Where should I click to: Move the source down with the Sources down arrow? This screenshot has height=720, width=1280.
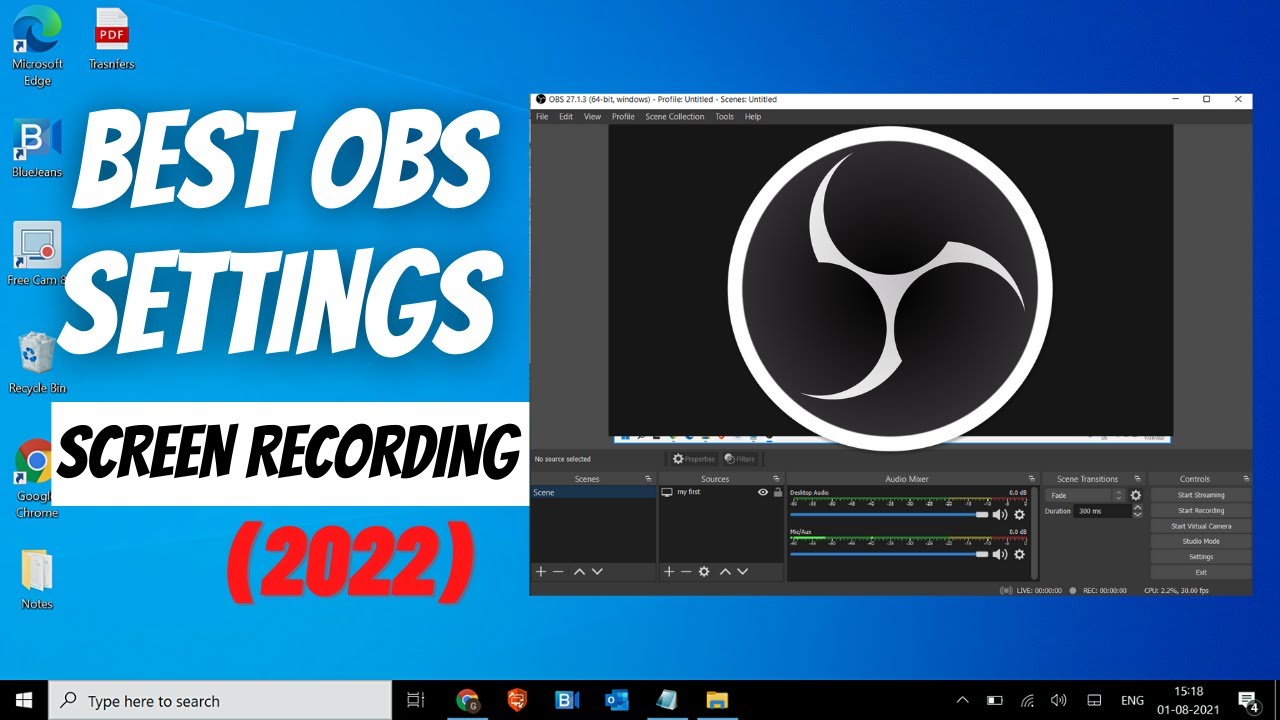[x=743, y=571]
